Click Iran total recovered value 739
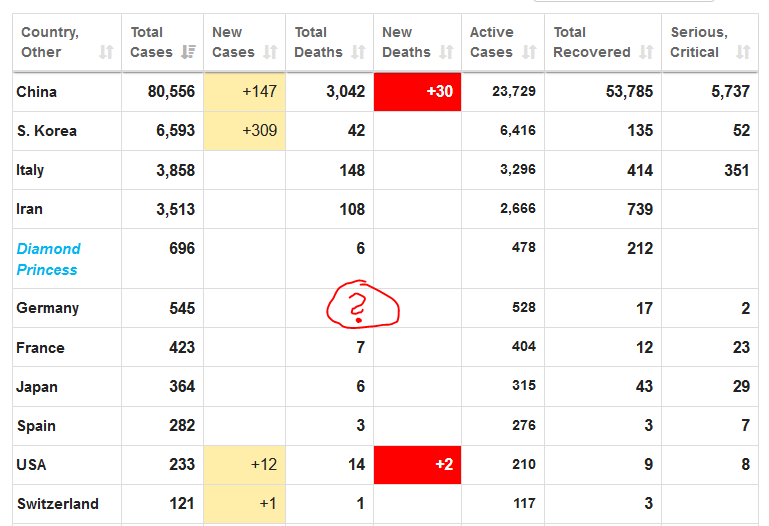 coord(639,209)
